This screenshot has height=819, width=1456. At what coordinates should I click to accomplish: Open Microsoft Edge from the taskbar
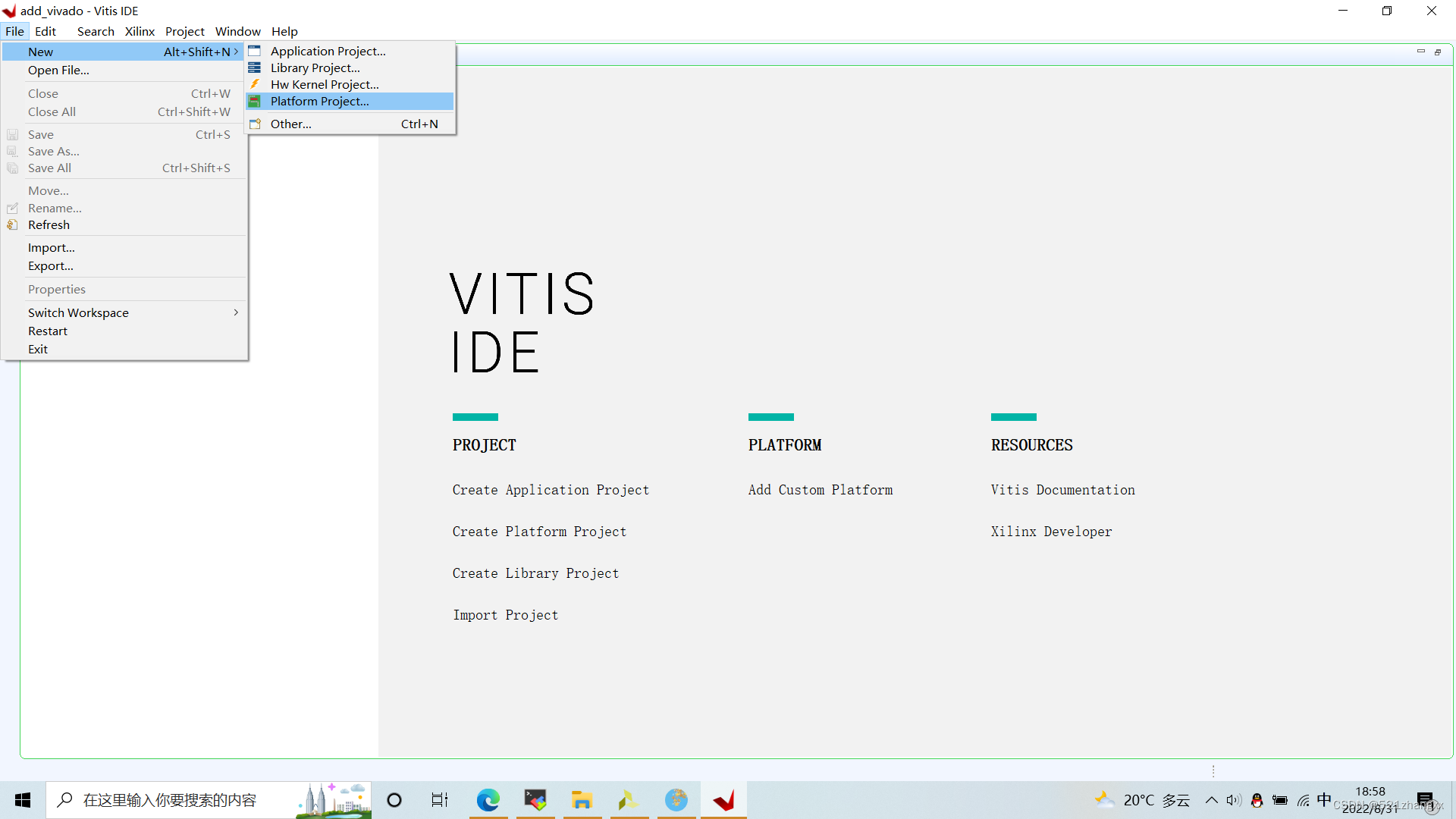[x=488, y=800]
